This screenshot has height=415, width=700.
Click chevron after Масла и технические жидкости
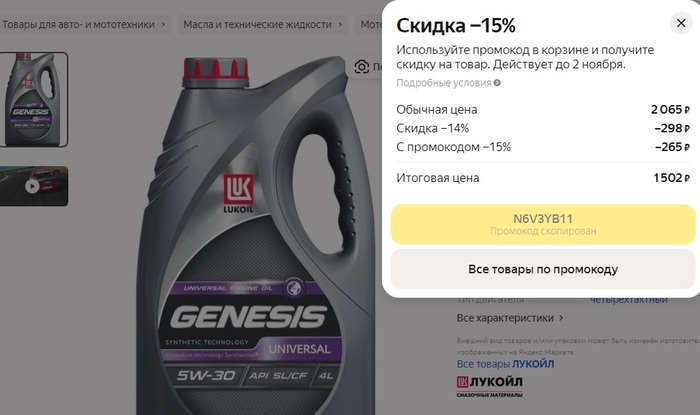pos(340,25)
